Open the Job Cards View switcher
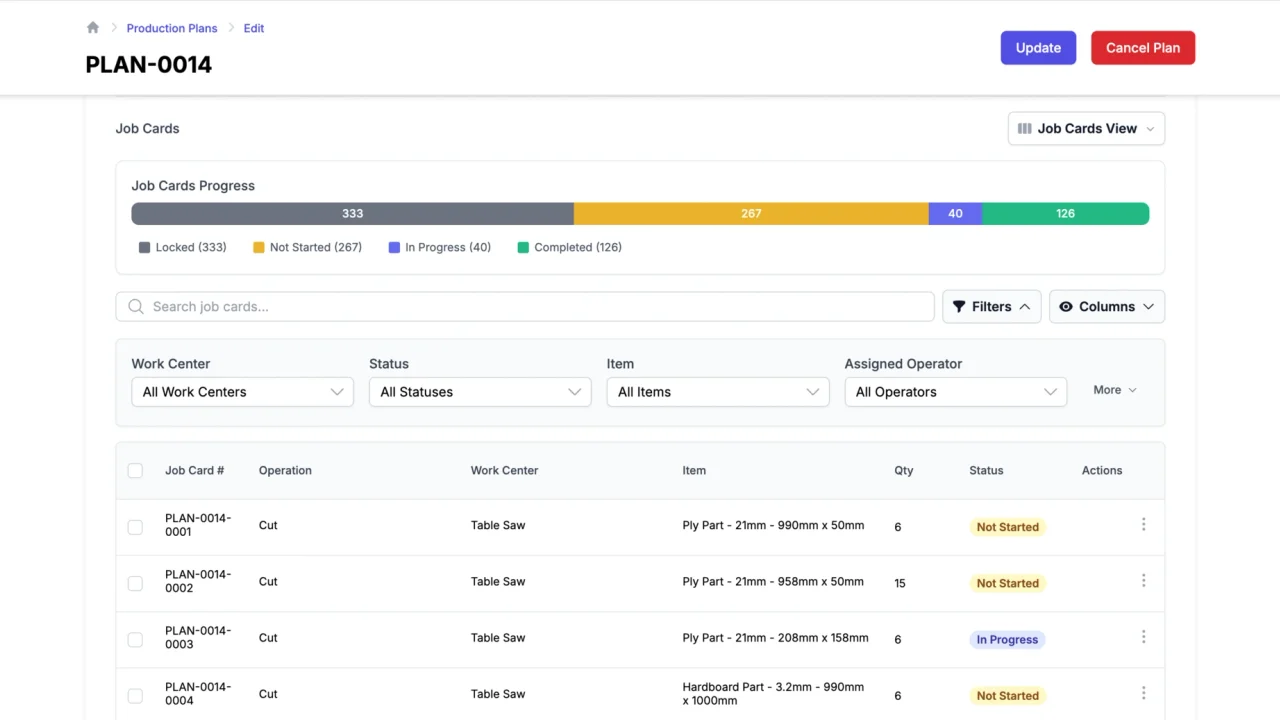 [x=1086, y=128]
